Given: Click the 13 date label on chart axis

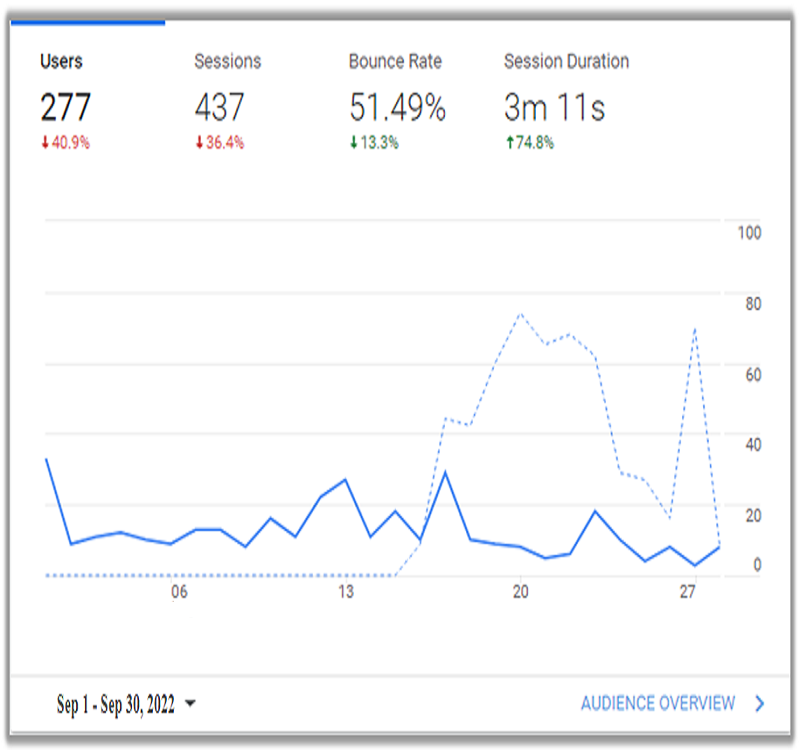Looking at the screenshot, I should tap(346, 593).
